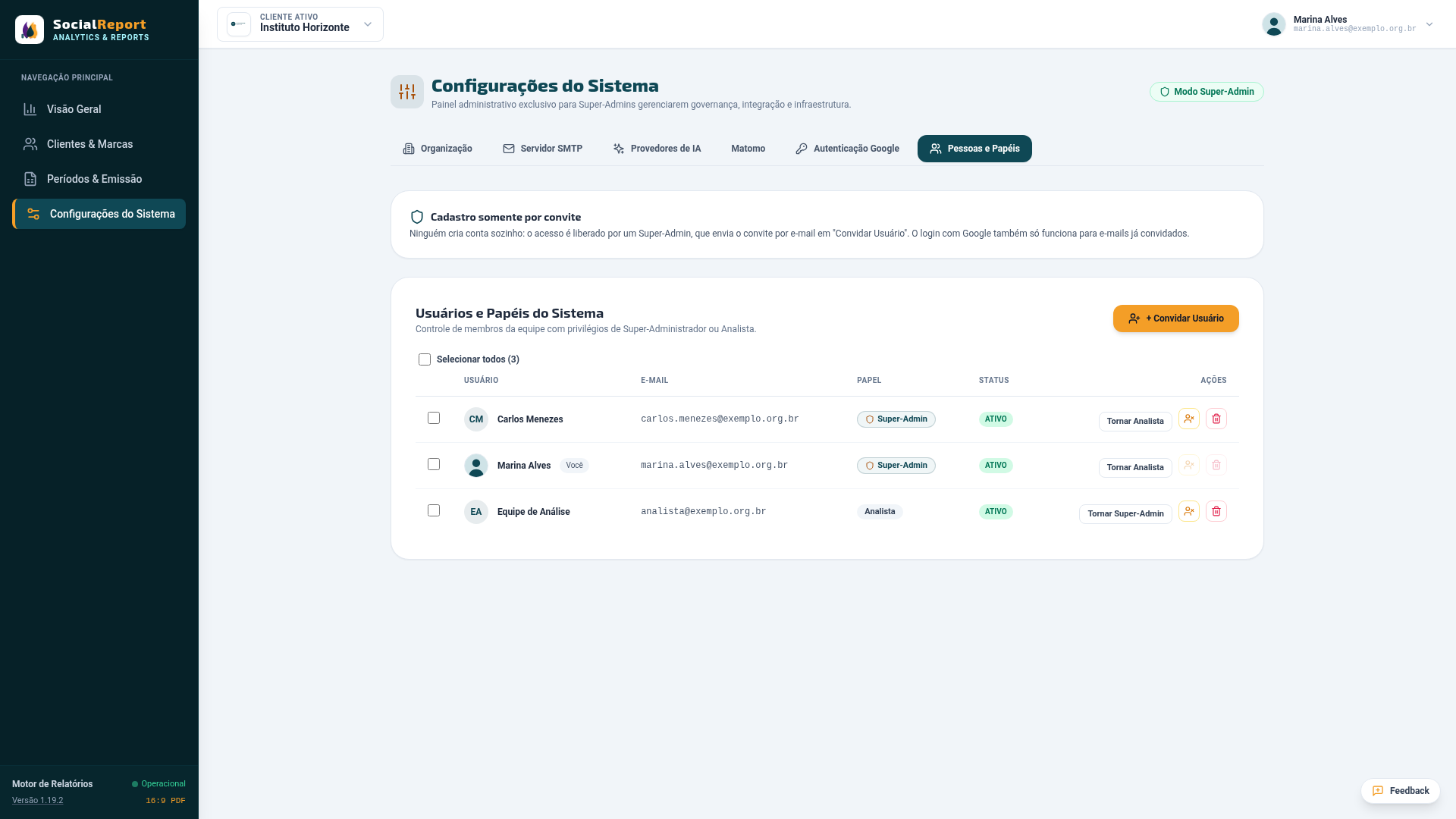Toggle the Selecionar todos (3) checkbox
This screenshot has width=1456, height=819.
point(425,359)
